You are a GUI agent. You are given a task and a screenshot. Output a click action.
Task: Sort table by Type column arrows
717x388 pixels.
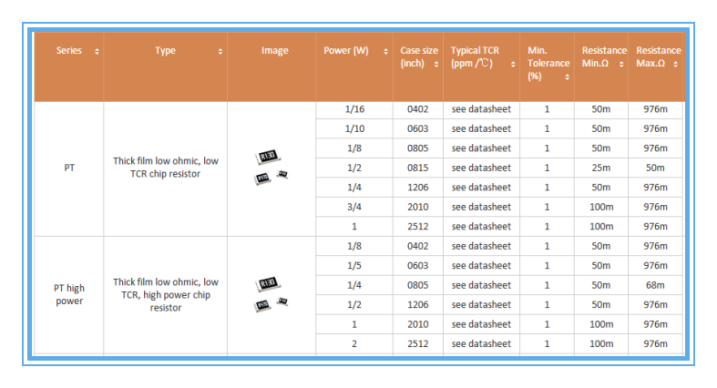coord(220,51)
